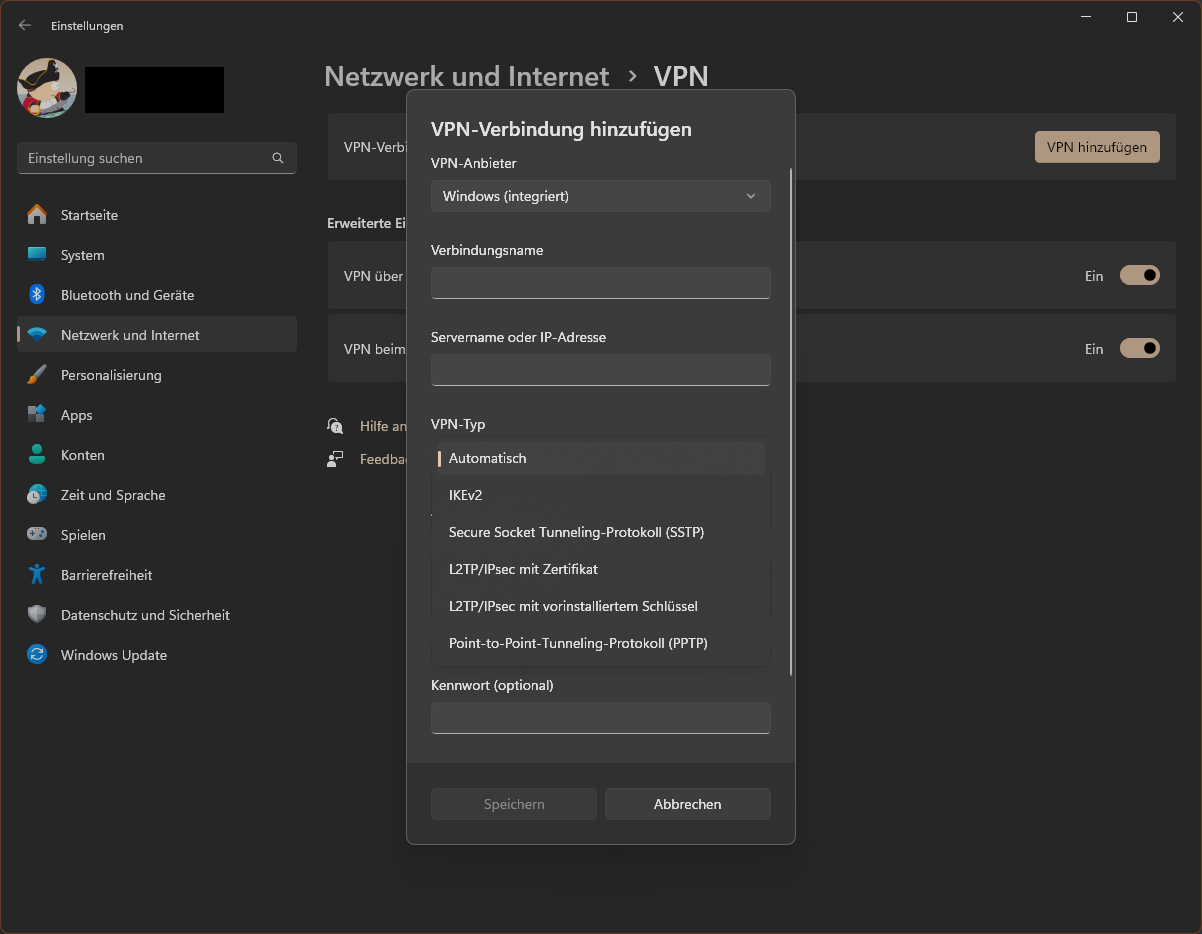Image resolution: width=1202 pixels, height=934 pixels.
Task: Open the Apps settings section
Action: coord(77,415)
